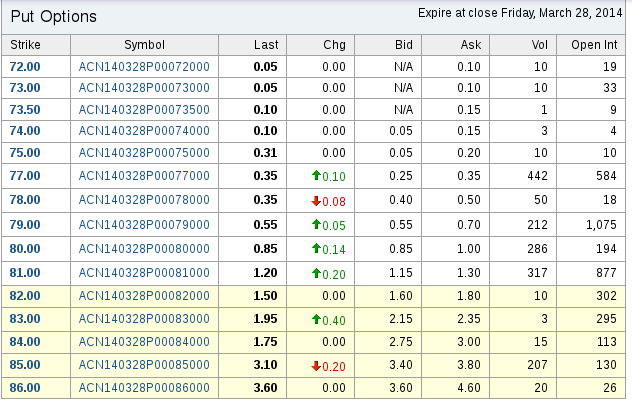
Task: Click symbol ACN140328P00075000
Action: [144, 153]
